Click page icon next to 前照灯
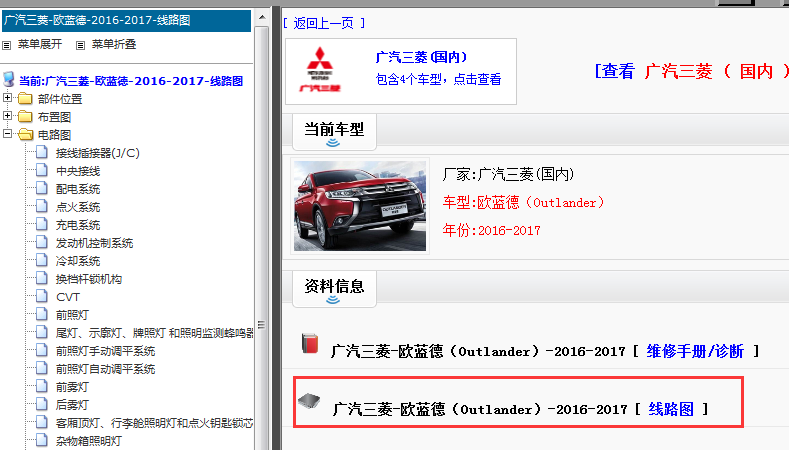The width and height of the screenshot is (789, 450). [x=42, y=314]
